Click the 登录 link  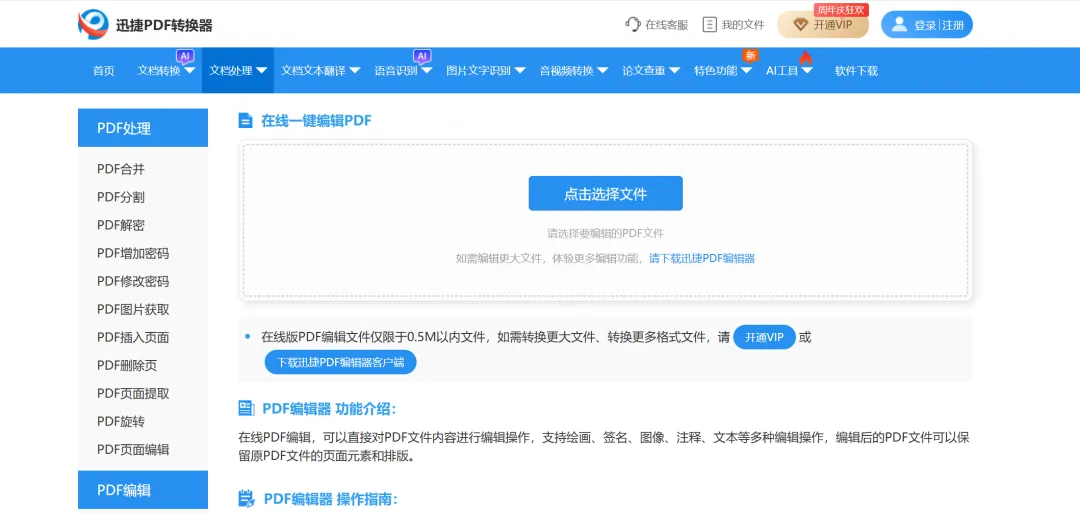(x=924, y=25)
